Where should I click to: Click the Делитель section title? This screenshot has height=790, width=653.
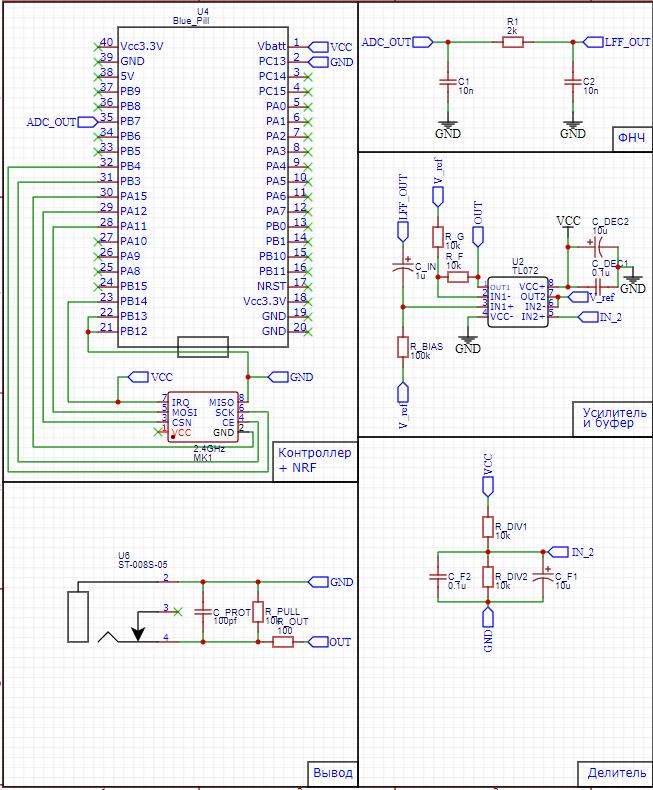tap(617, 772)
